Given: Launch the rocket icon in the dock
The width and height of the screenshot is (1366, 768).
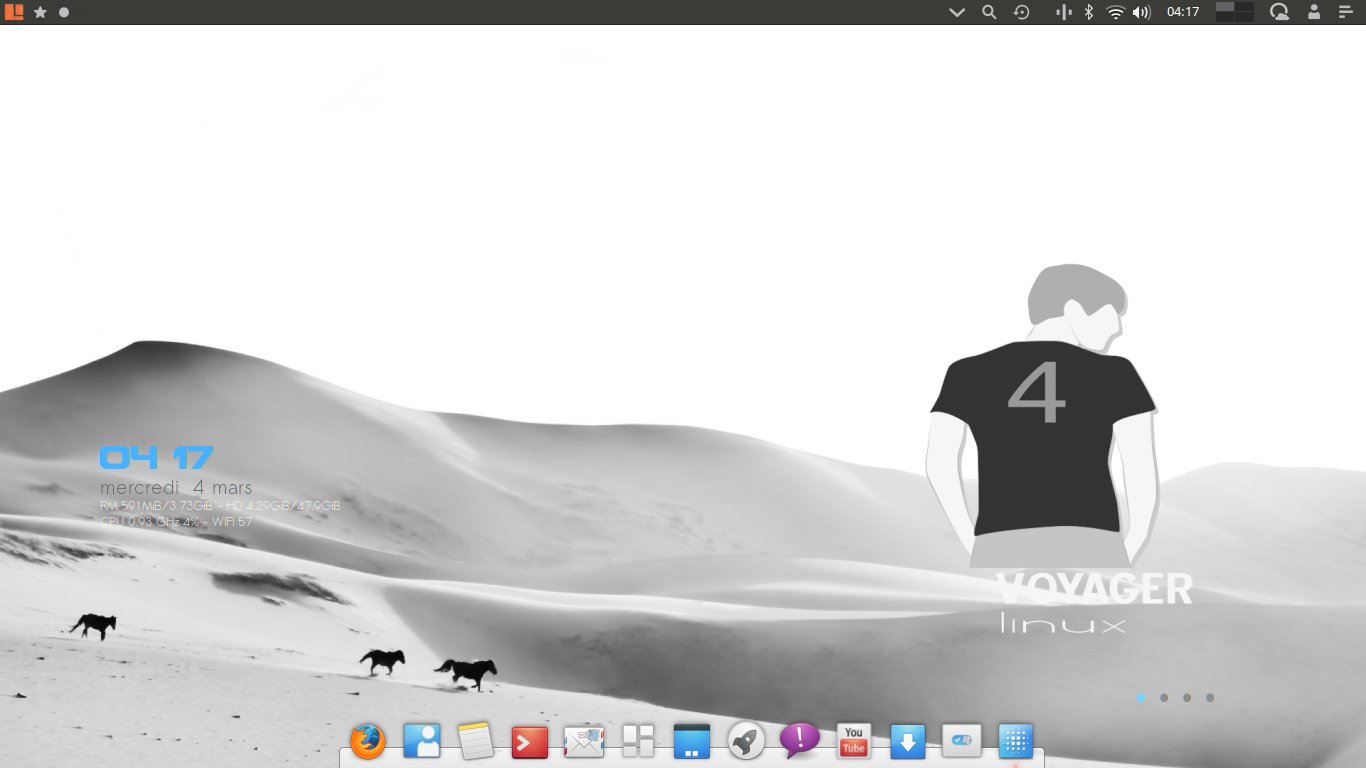Looking at the screenshot, I should pyautogui.click(x=746, y=741).
